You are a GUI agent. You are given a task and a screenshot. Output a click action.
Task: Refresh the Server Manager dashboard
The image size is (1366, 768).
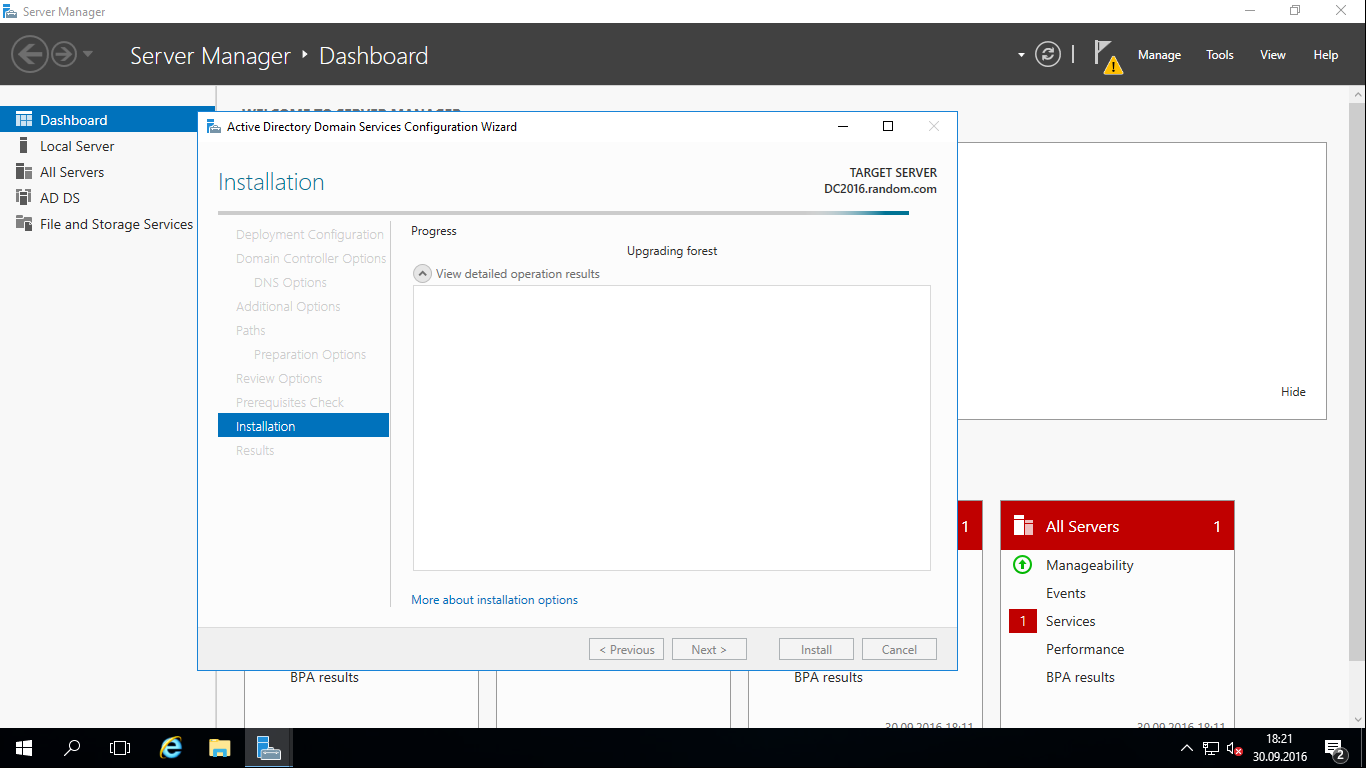[x=1048, y=54]
